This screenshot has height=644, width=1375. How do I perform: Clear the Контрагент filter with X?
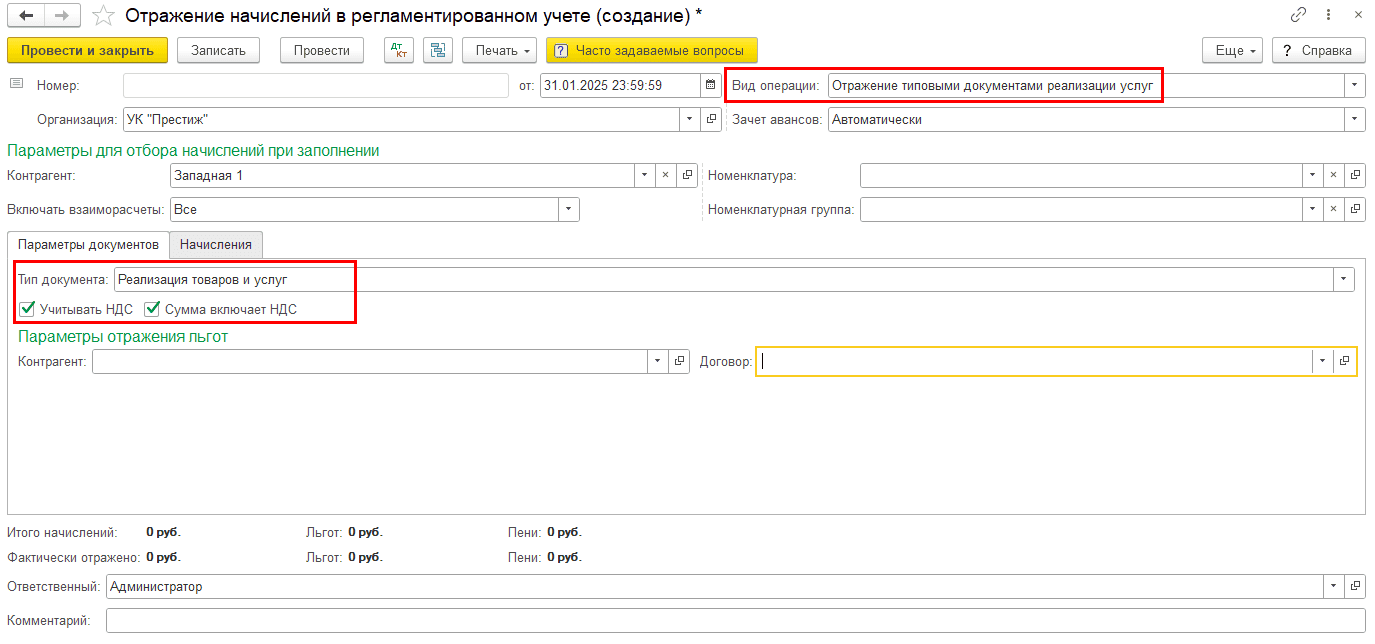pyautogui.click(x=666, y=175)
